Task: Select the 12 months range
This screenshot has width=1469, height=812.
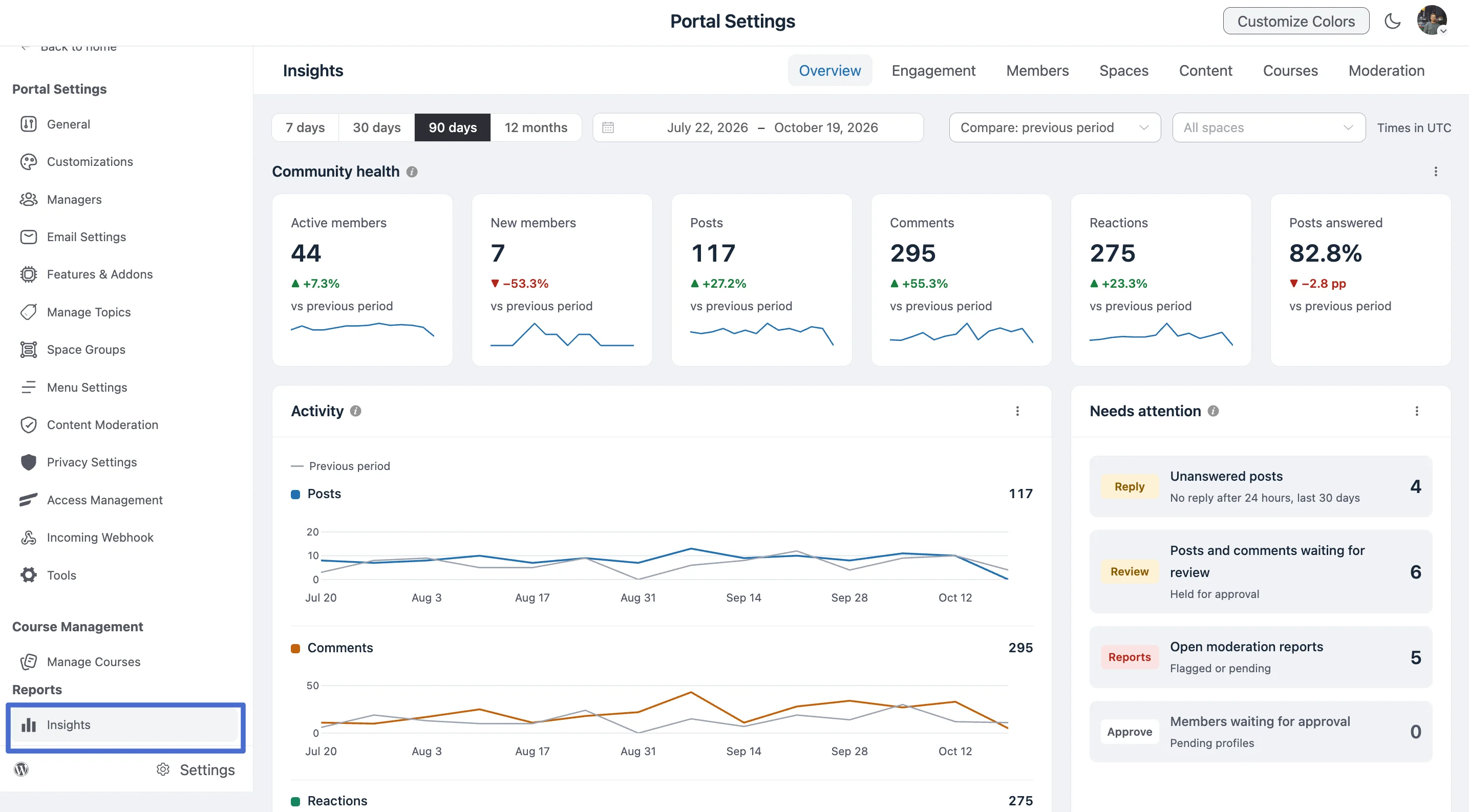Action: tap(536, 127)
